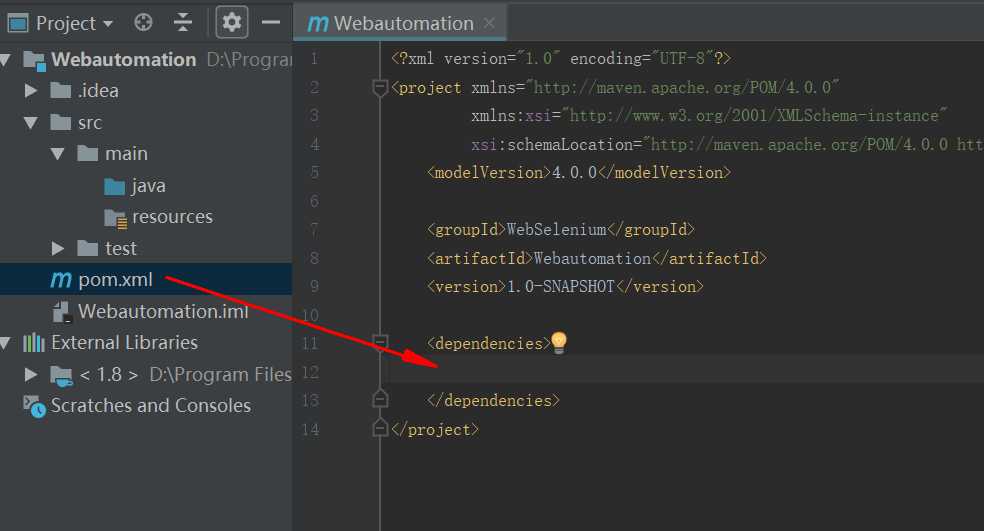Select the java source folder
984x531 pixels.
coord(148,186)
